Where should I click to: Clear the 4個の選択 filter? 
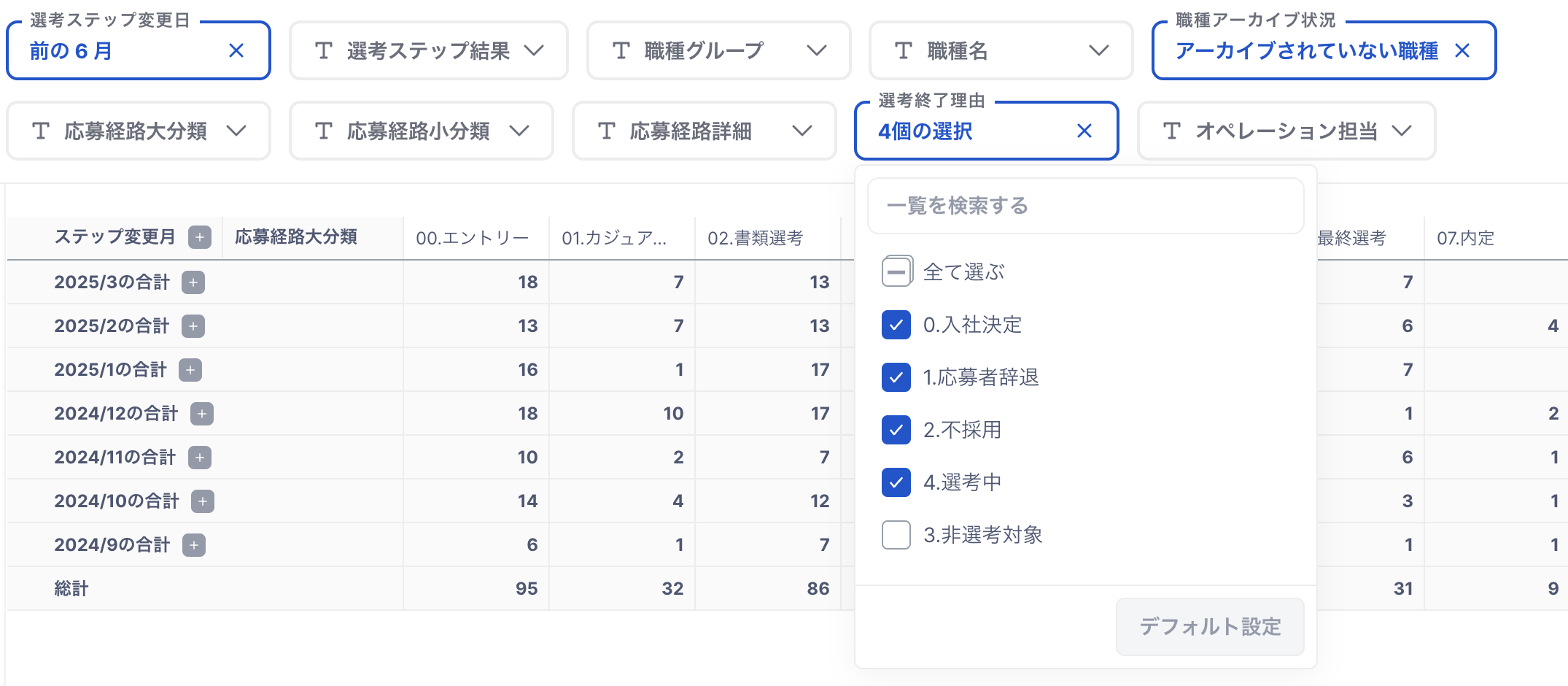click(1084, 131)
